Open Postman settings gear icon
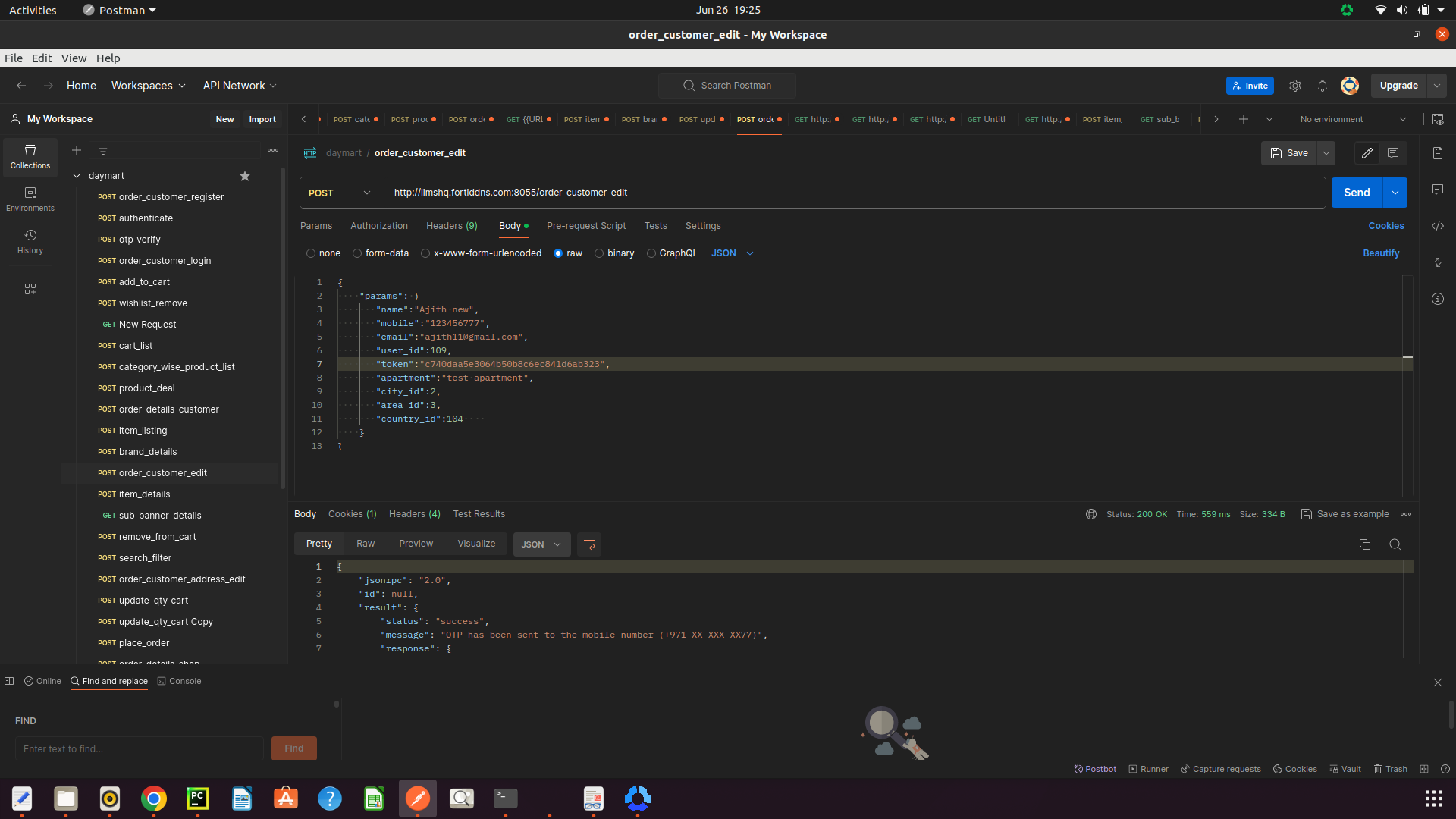Screen dimensions: 1456x819 tap(1295, 86)
